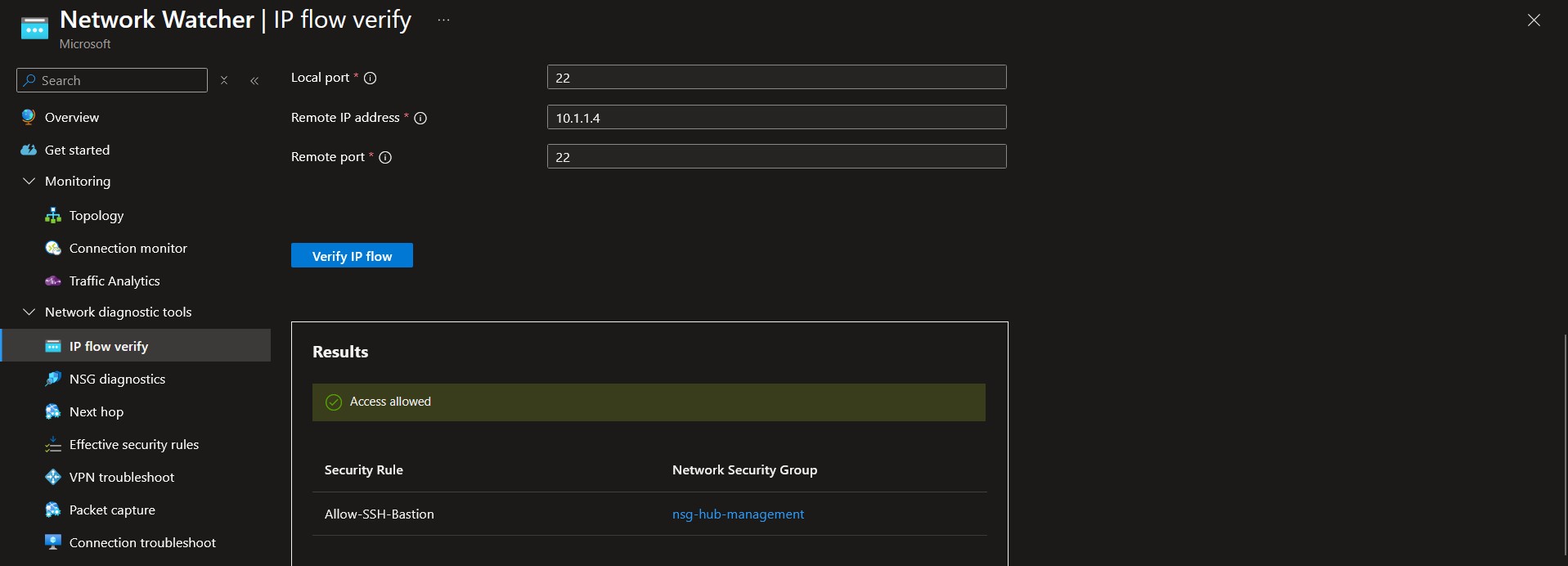Click the Verify IP flow button
Viewport: 1568px width, 566px height.
click(x=352, y=255)
